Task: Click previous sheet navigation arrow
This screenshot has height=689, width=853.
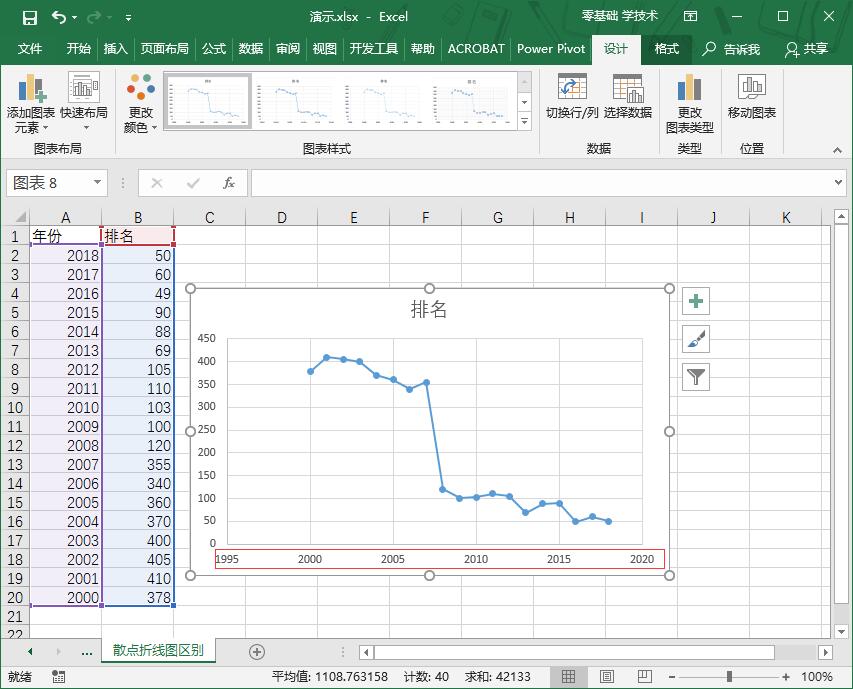Action: click(29, 651)
